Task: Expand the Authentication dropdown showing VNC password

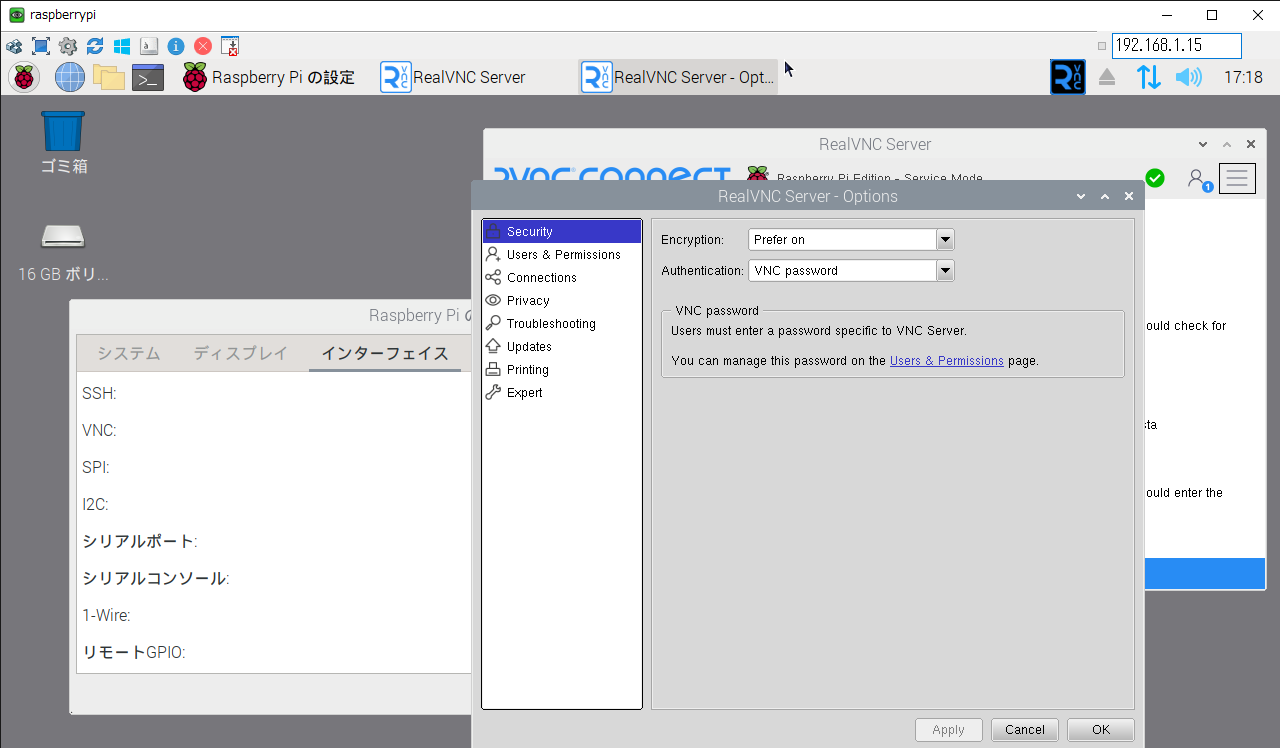Action: tap(851, 270)
